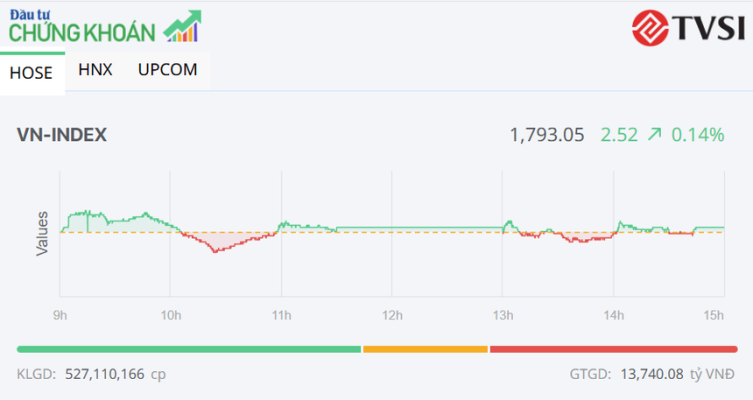Click the Values axis label
This screenshot has height=400, width=753.
click(x=42, y=233)
